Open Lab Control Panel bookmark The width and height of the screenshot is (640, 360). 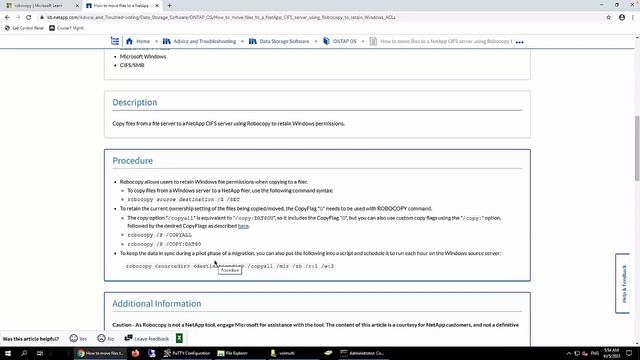click(x=24, y=28)
